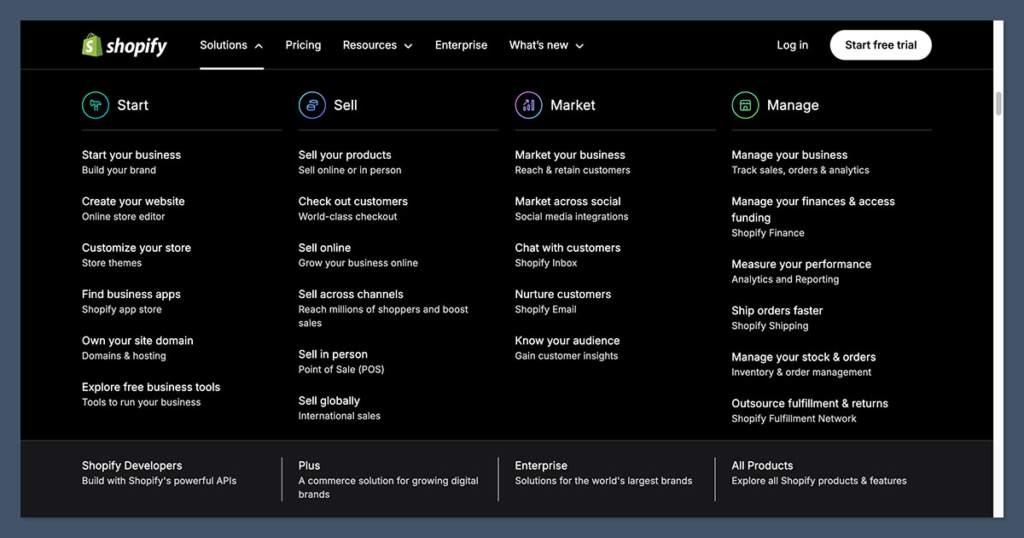Viewport: 1024px width, 538px height.
Task: Click the Shopify bag logo
Action: click(x=92, y=45)
